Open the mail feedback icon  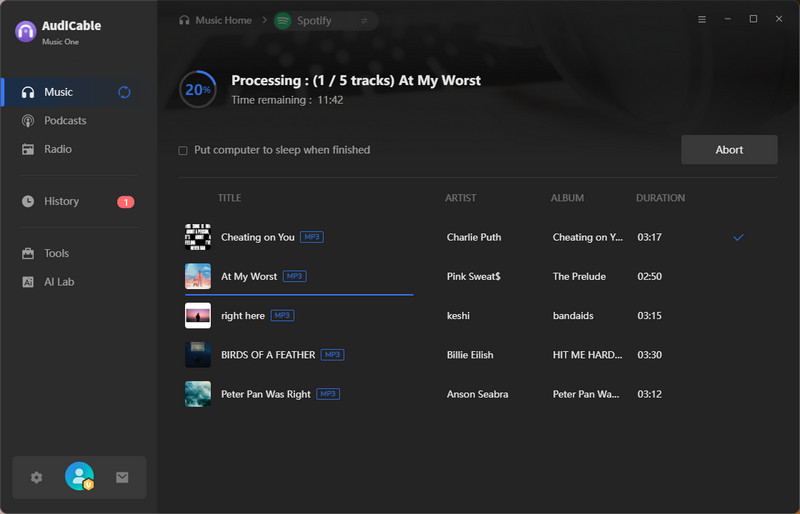tap(122, 477)
